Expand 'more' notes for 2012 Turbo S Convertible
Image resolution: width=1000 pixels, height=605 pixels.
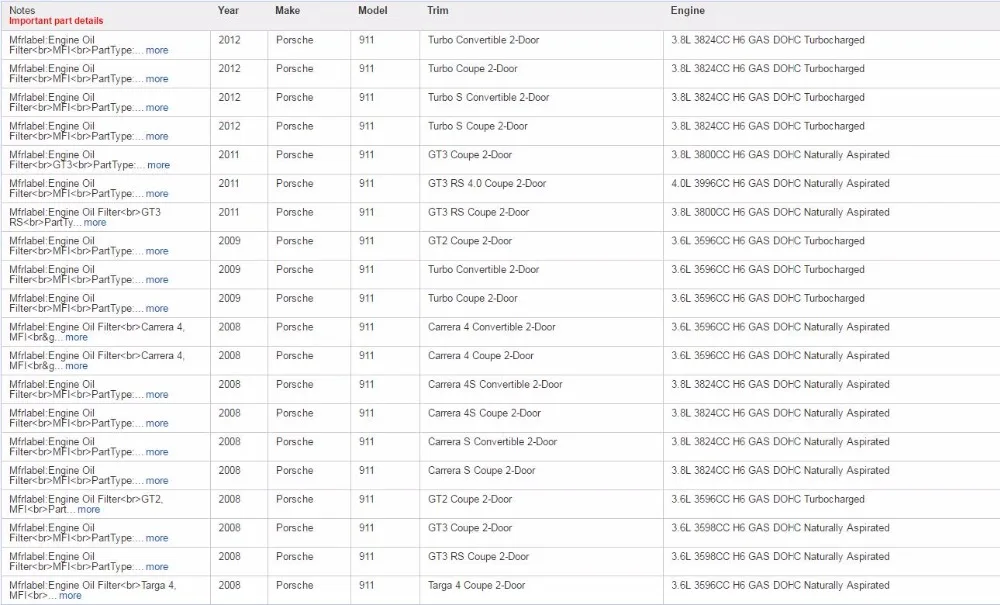click(x=157, y=108)
